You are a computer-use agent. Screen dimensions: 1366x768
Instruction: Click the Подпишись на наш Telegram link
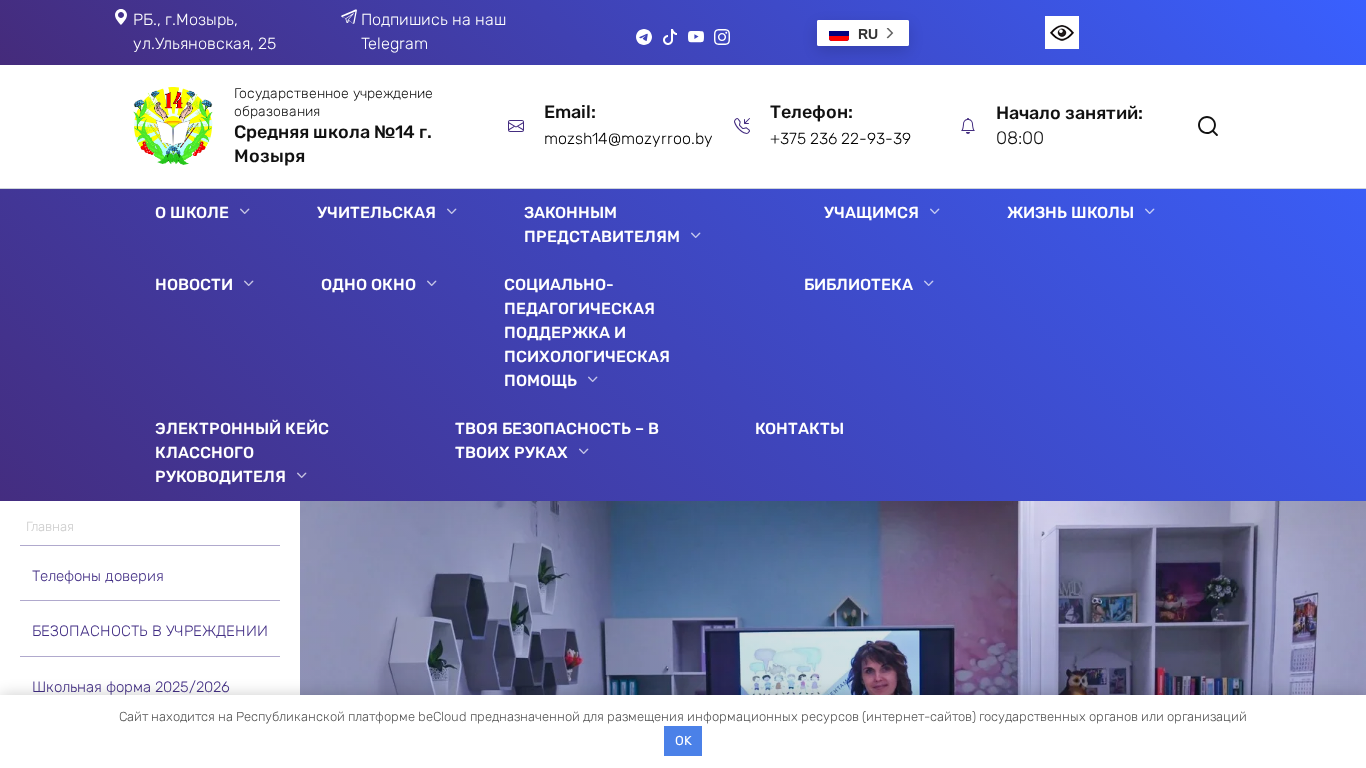(433, 32)
